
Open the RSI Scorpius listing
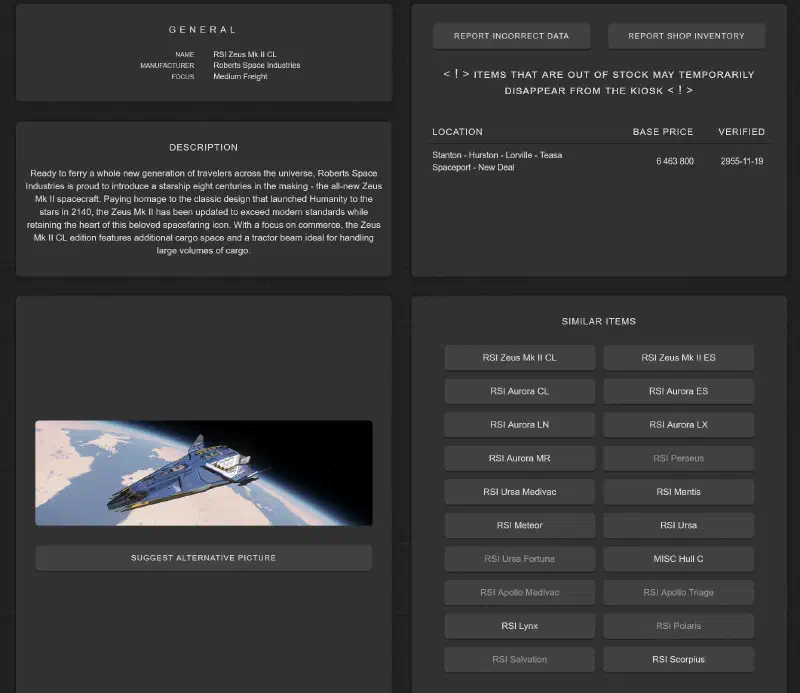click(678, 659)
